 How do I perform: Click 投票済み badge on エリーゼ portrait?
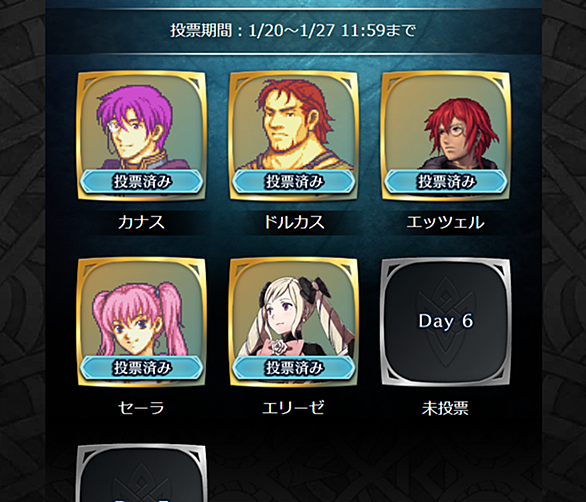click(x=294, y=368)
